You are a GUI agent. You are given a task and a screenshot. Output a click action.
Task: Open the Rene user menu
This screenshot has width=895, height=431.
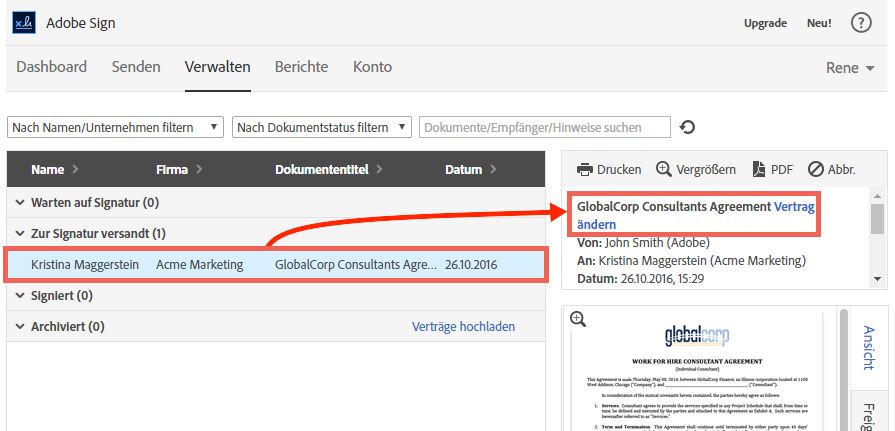tap(850, 68)
